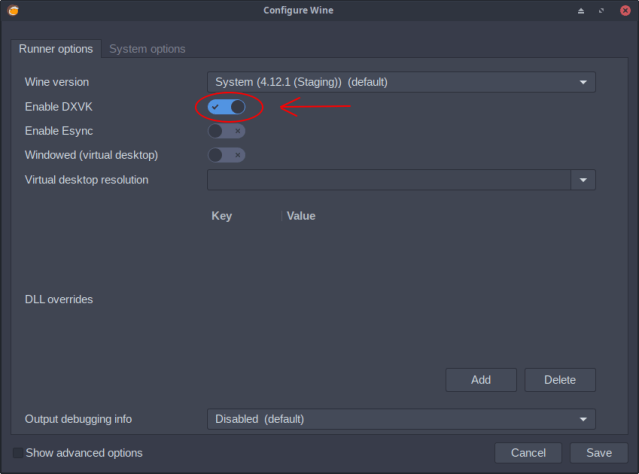Image resolution: width=639 pixels, height=474 pixels.
Task: Add a new DLL override
Action: (x=481, y=380)
